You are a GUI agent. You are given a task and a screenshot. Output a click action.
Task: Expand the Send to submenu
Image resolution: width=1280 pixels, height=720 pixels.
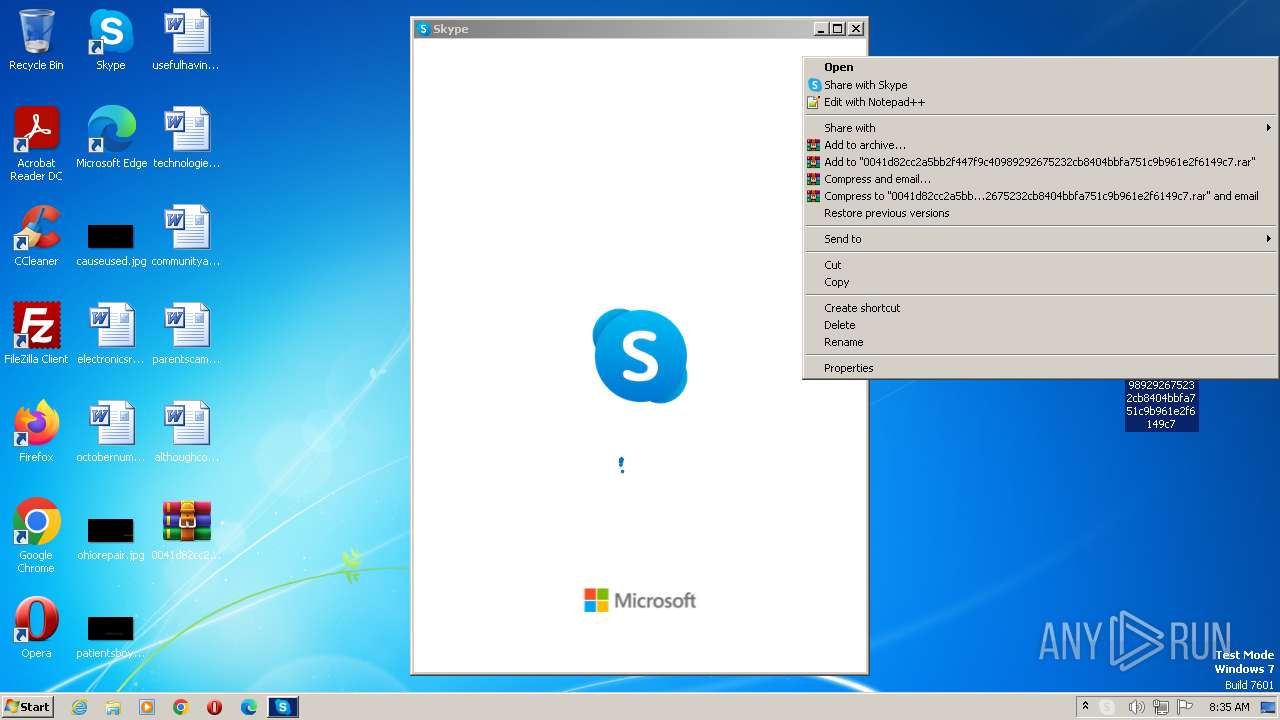point(1040,239)
